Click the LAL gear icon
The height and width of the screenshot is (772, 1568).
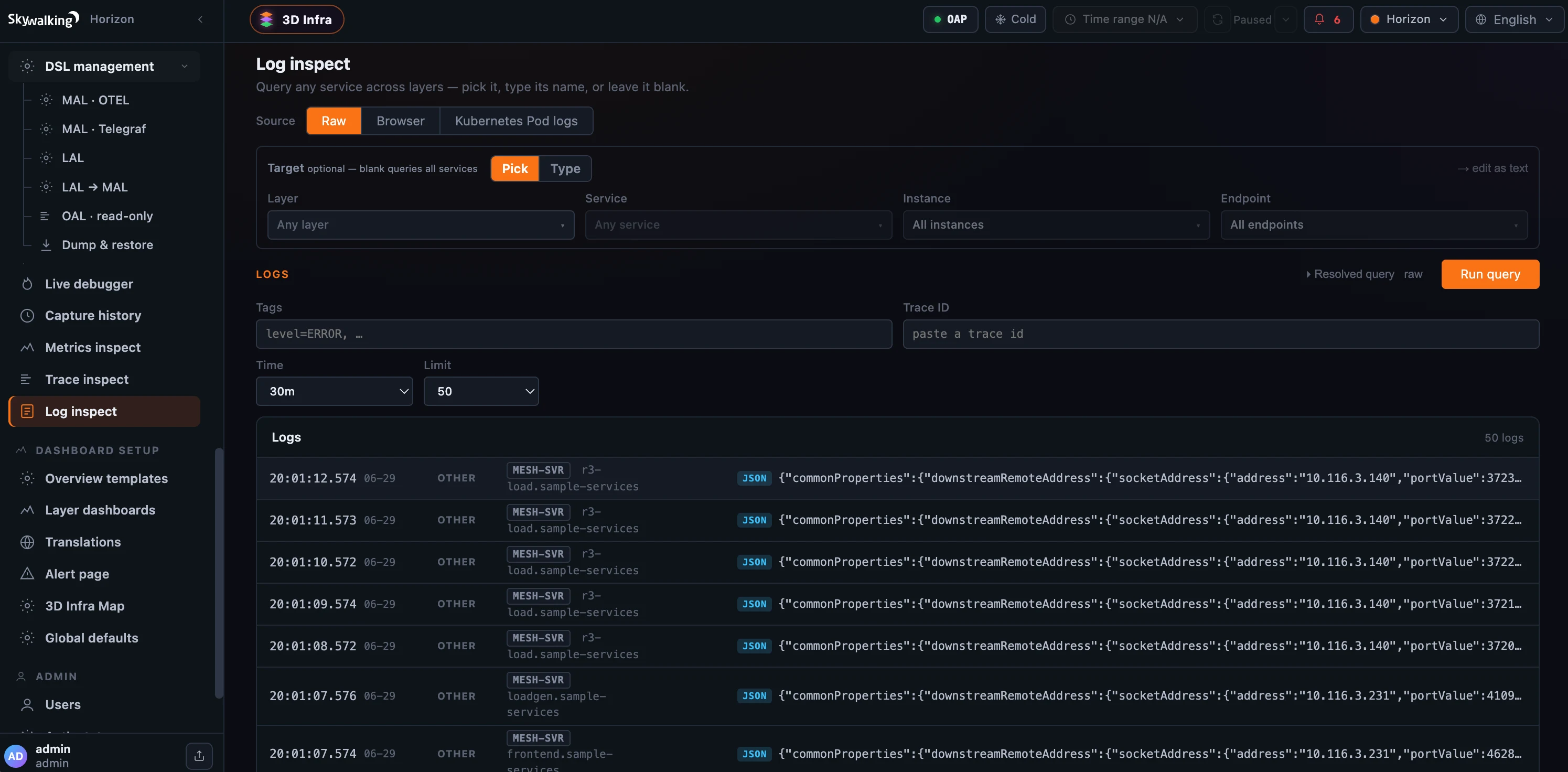[x=46, y=158]
